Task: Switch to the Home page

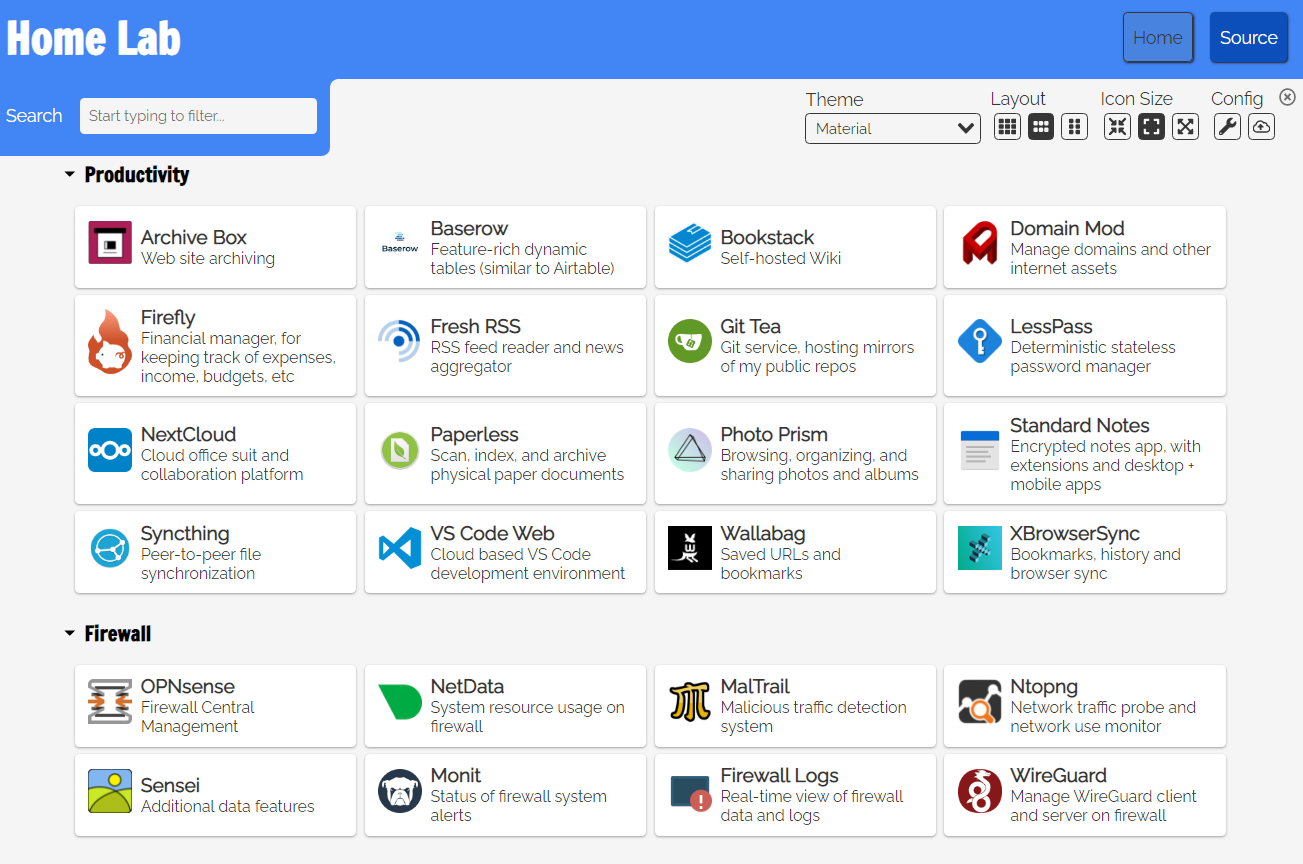Action: coord(1157,37)
